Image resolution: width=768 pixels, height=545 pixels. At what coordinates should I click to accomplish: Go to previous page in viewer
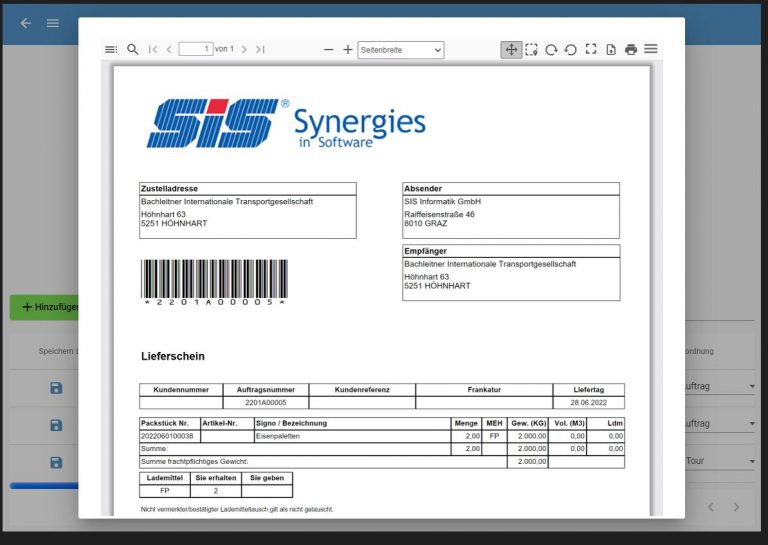pyautogui.click(x=169, y=49)
